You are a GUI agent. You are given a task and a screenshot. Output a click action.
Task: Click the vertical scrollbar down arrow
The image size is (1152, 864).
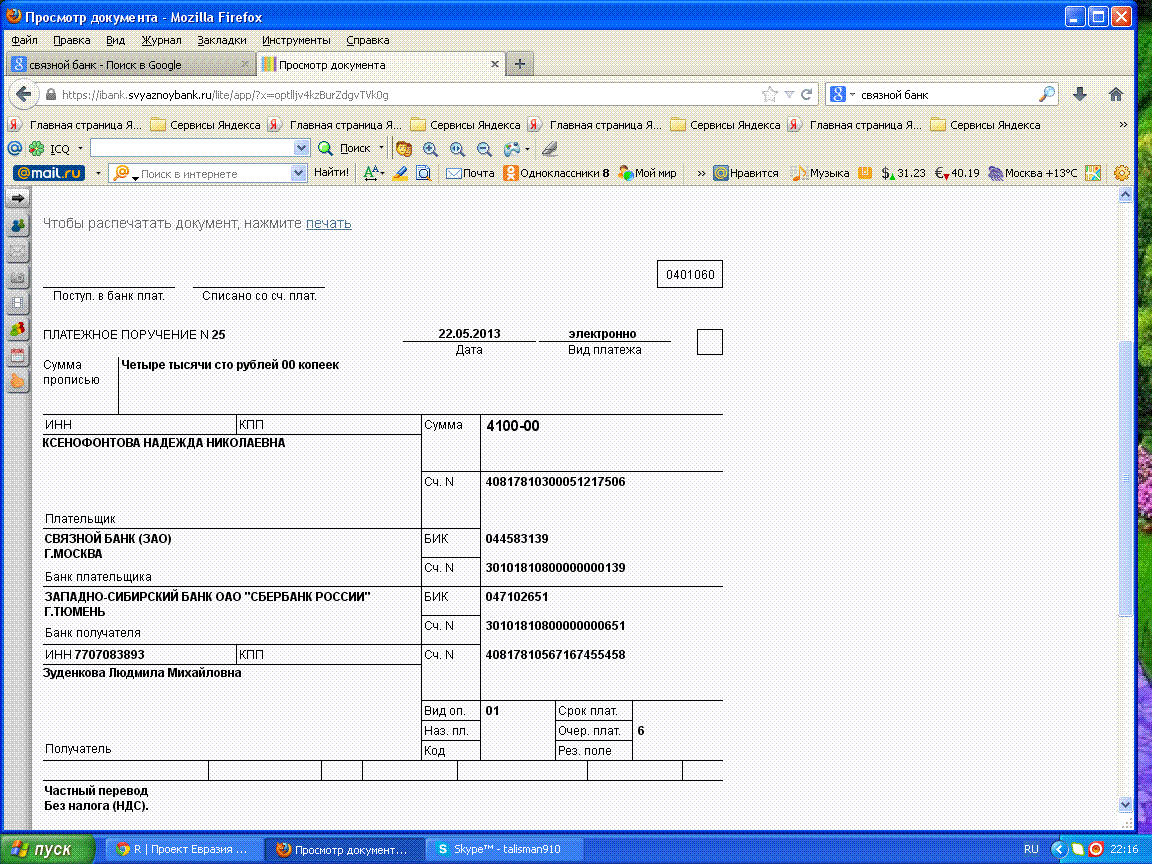(x=1125, y=804)
